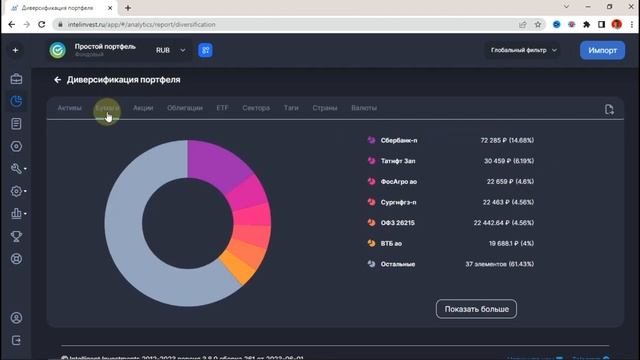640x360 pixels.
Task: Open the RUB currency dropdown
Action: pyautogui.click(x=171, y=50)
